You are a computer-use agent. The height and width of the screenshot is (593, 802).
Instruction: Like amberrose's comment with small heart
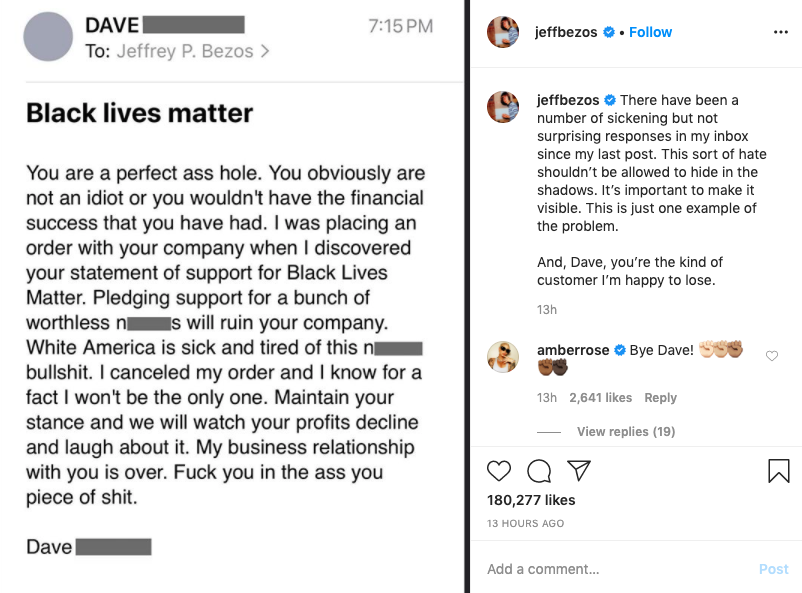click(772, 356)
